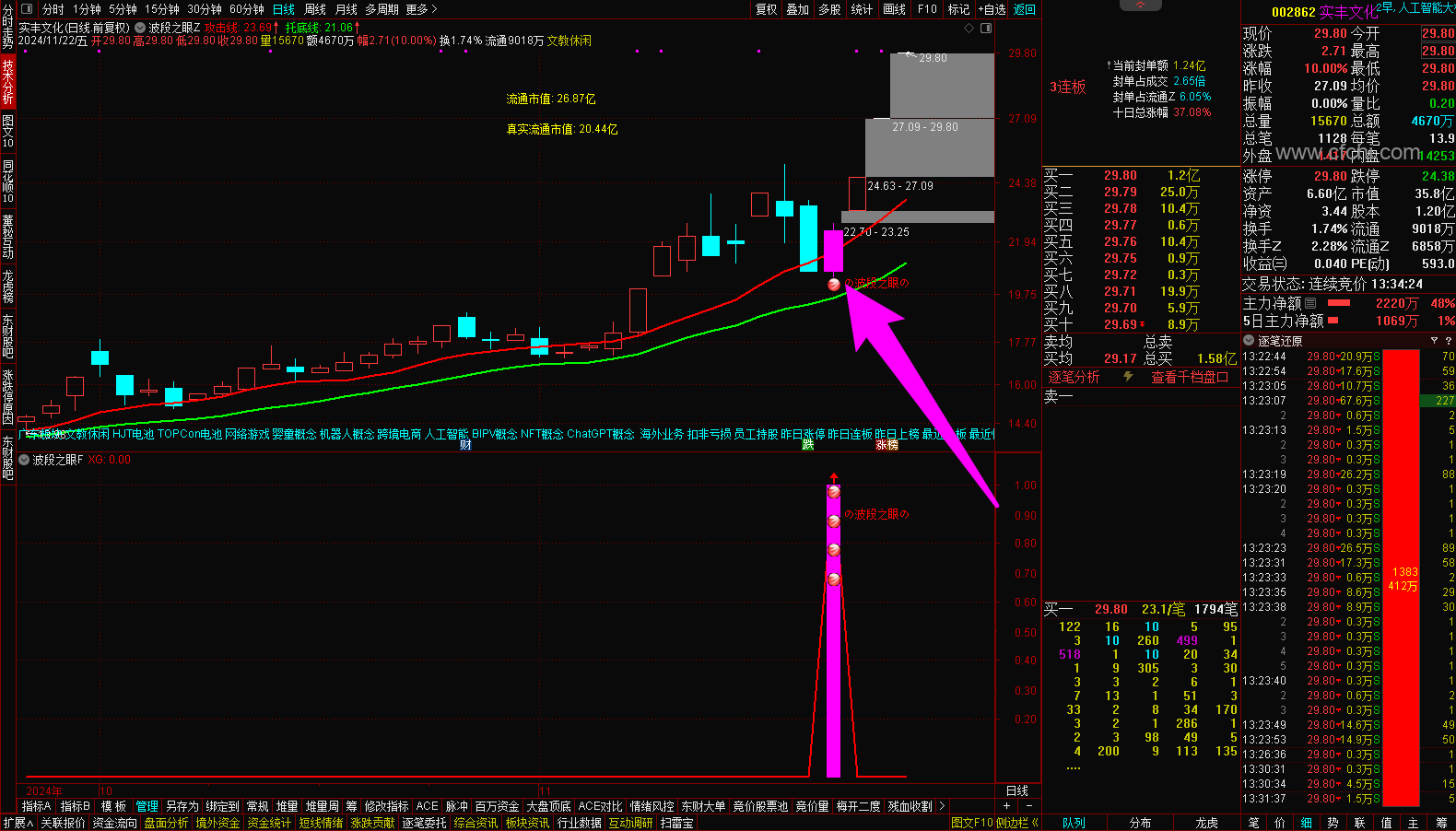
Task: Click the 返回 back button
Action: (x=1025, y=9)
